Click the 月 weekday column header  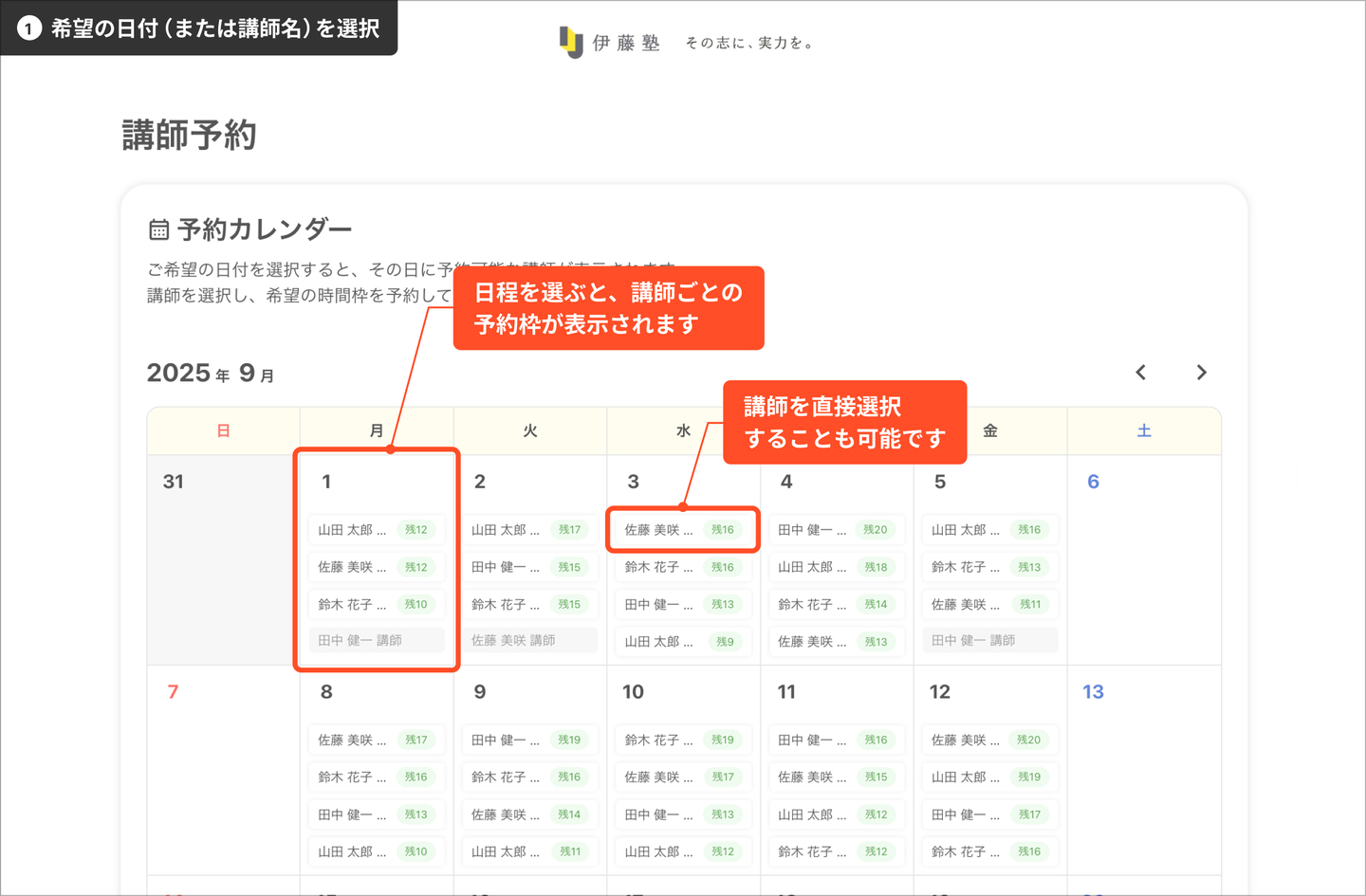point(377,431)
